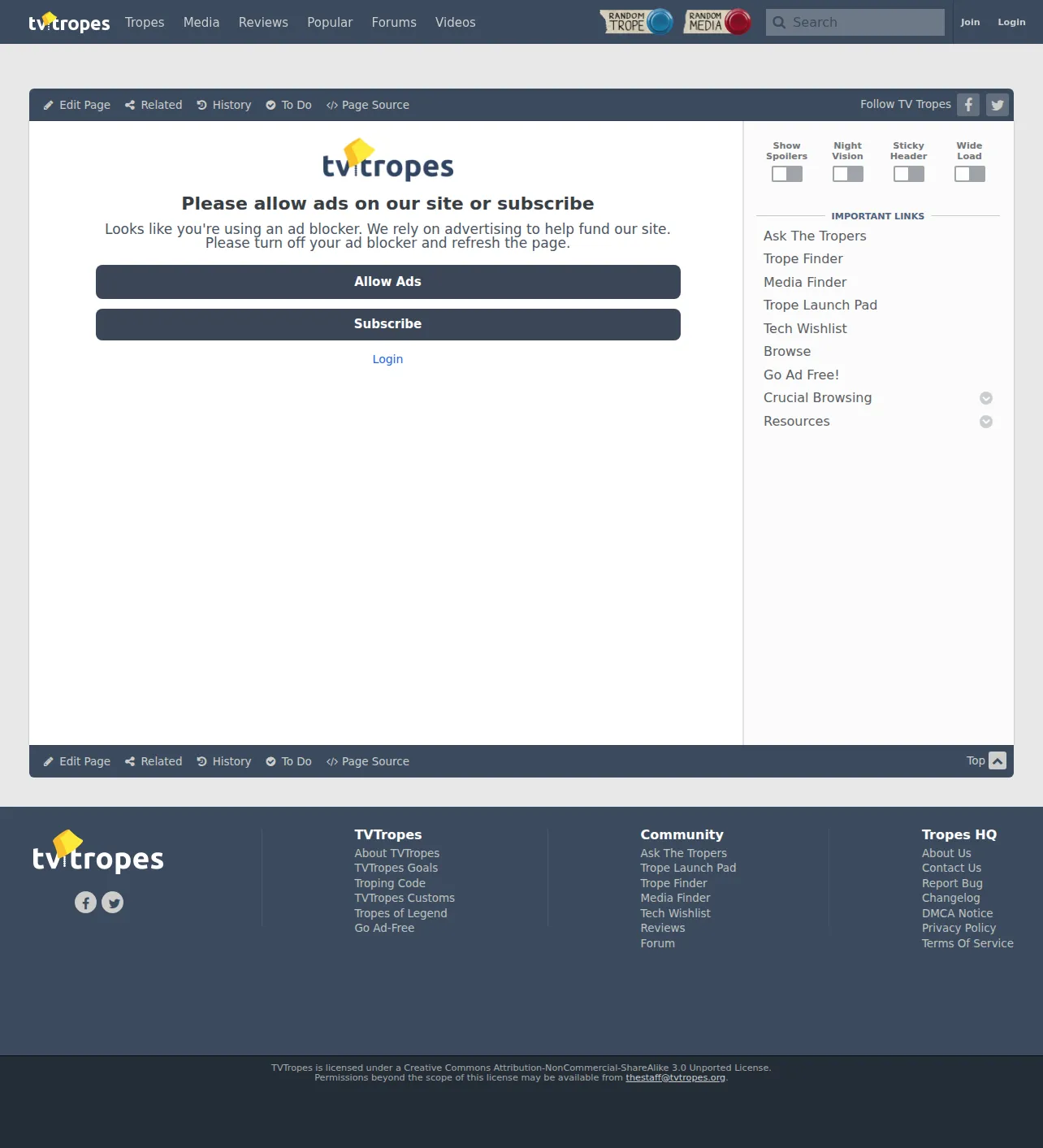The width and height of the screenshot is (1043, 1148).
Task: Open Troping Code in the footer
Action: pyautogui.click(x=390, y=883)
